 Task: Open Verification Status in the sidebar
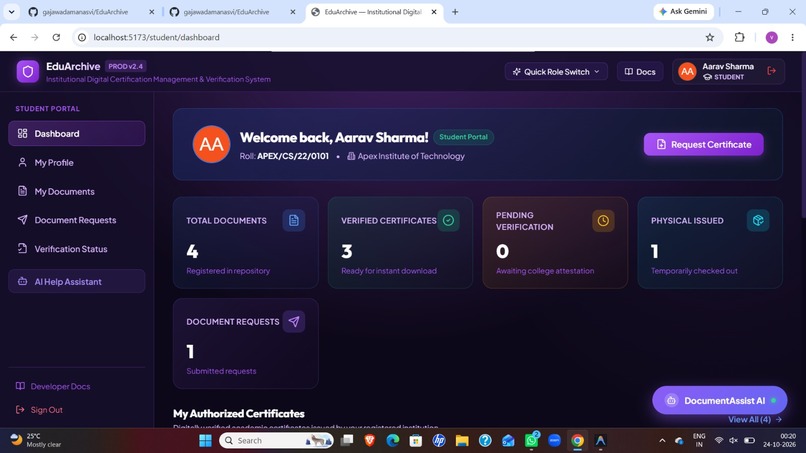pyautogui.click(x=77, y=249)
